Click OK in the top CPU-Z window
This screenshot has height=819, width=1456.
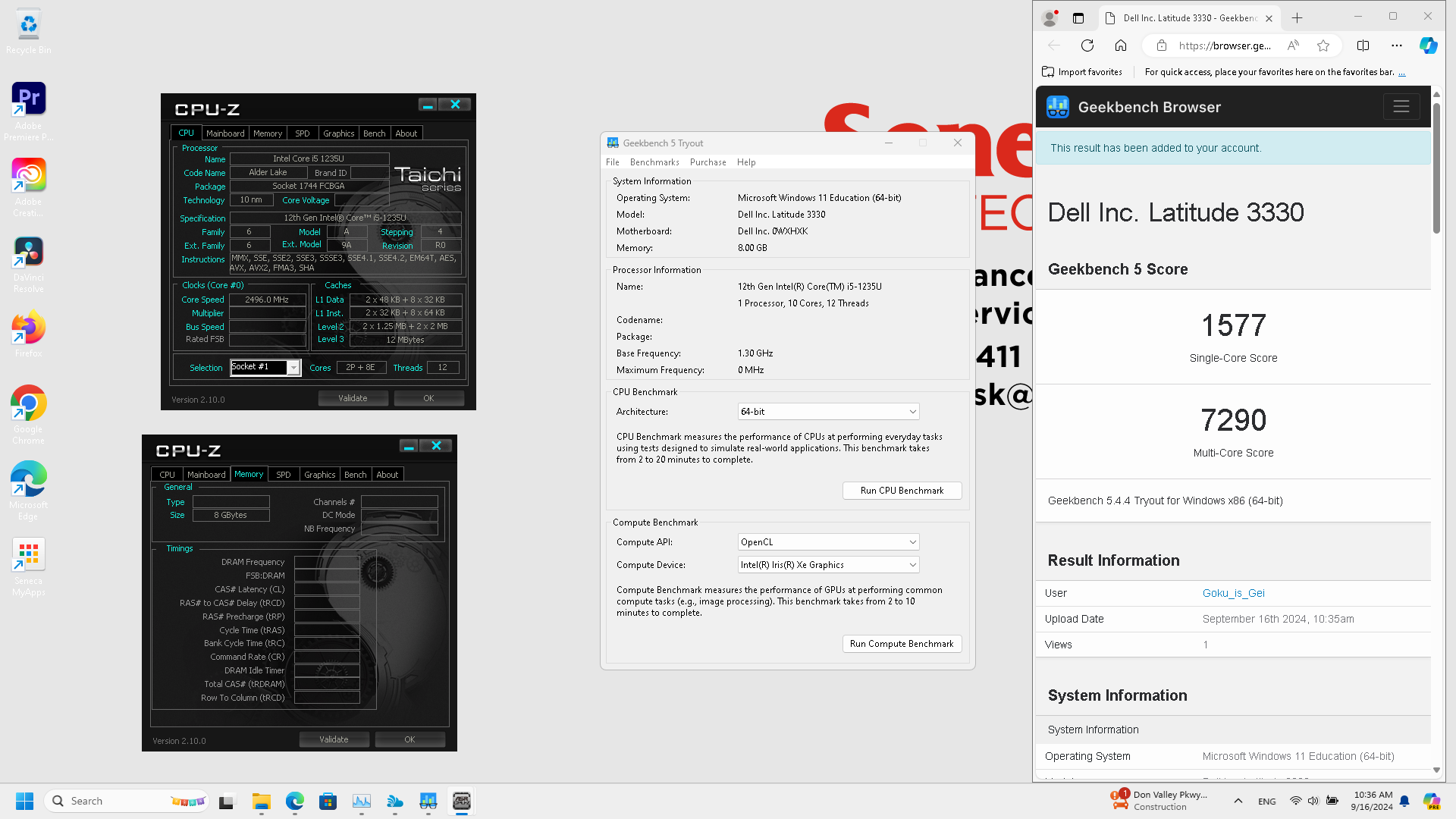(428, 398)
